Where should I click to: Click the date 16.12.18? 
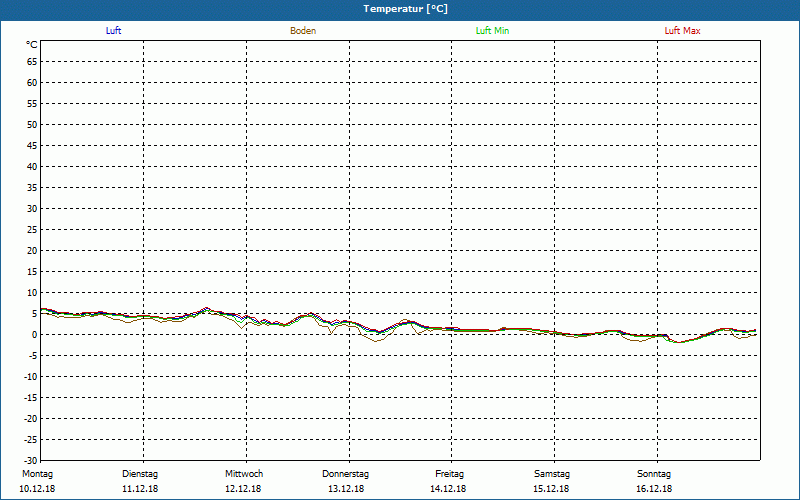[x=654, y=489]
